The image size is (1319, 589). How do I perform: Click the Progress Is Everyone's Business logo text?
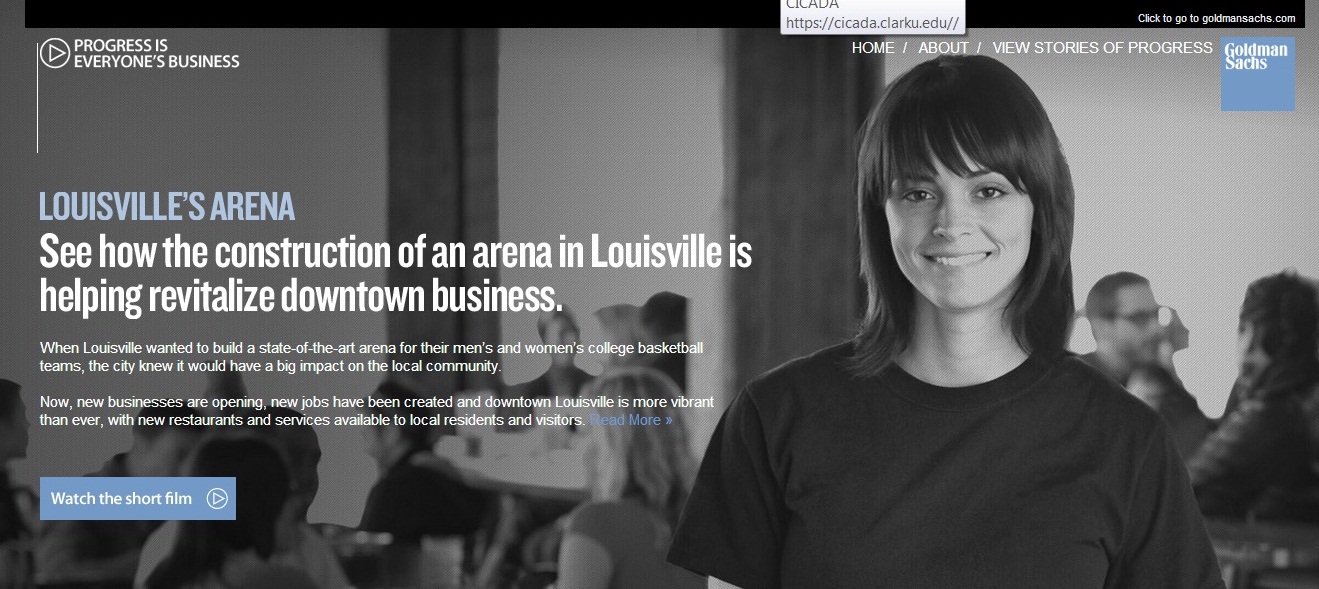[x=157, y=53]
